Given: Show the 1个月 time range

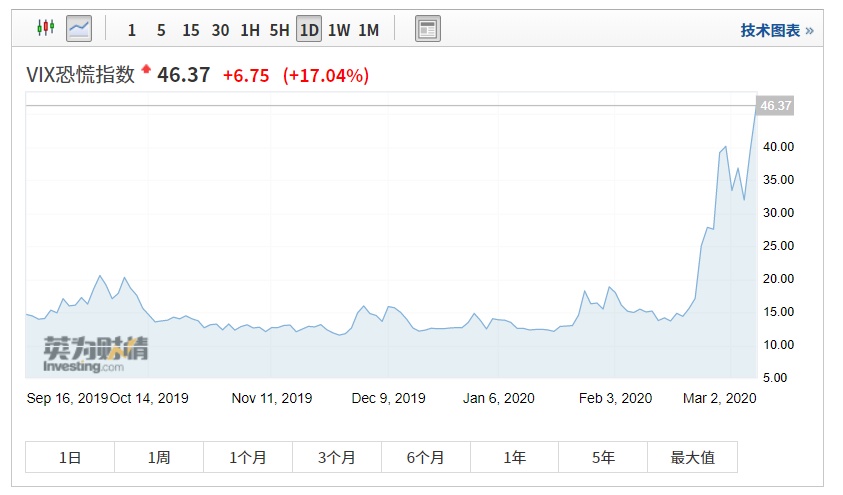Looking at the screenshot, I should (248, 457).
